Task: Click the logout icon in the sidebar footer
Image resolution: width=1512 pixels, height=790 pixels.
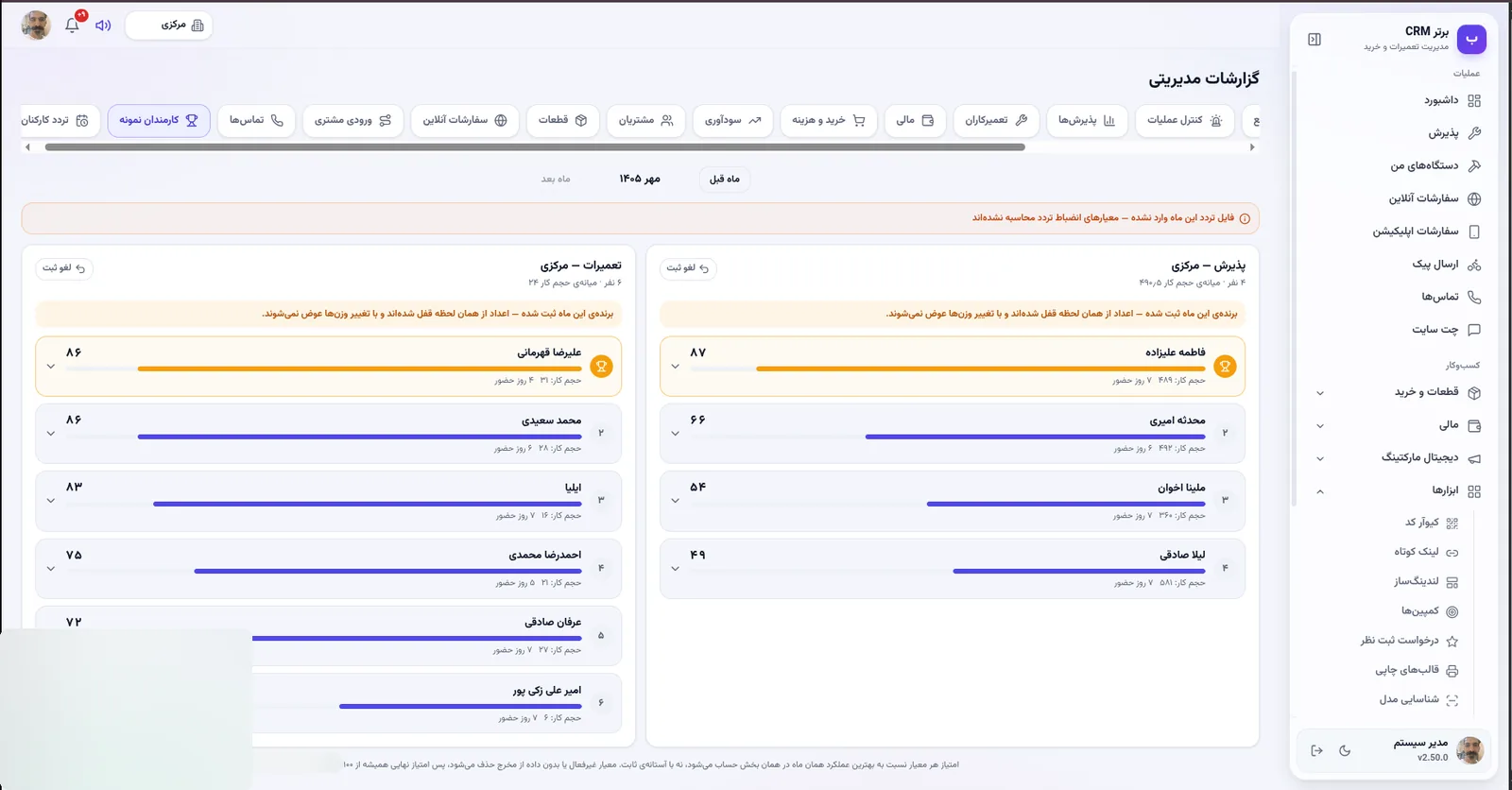Action: (x=1316, y=750)
